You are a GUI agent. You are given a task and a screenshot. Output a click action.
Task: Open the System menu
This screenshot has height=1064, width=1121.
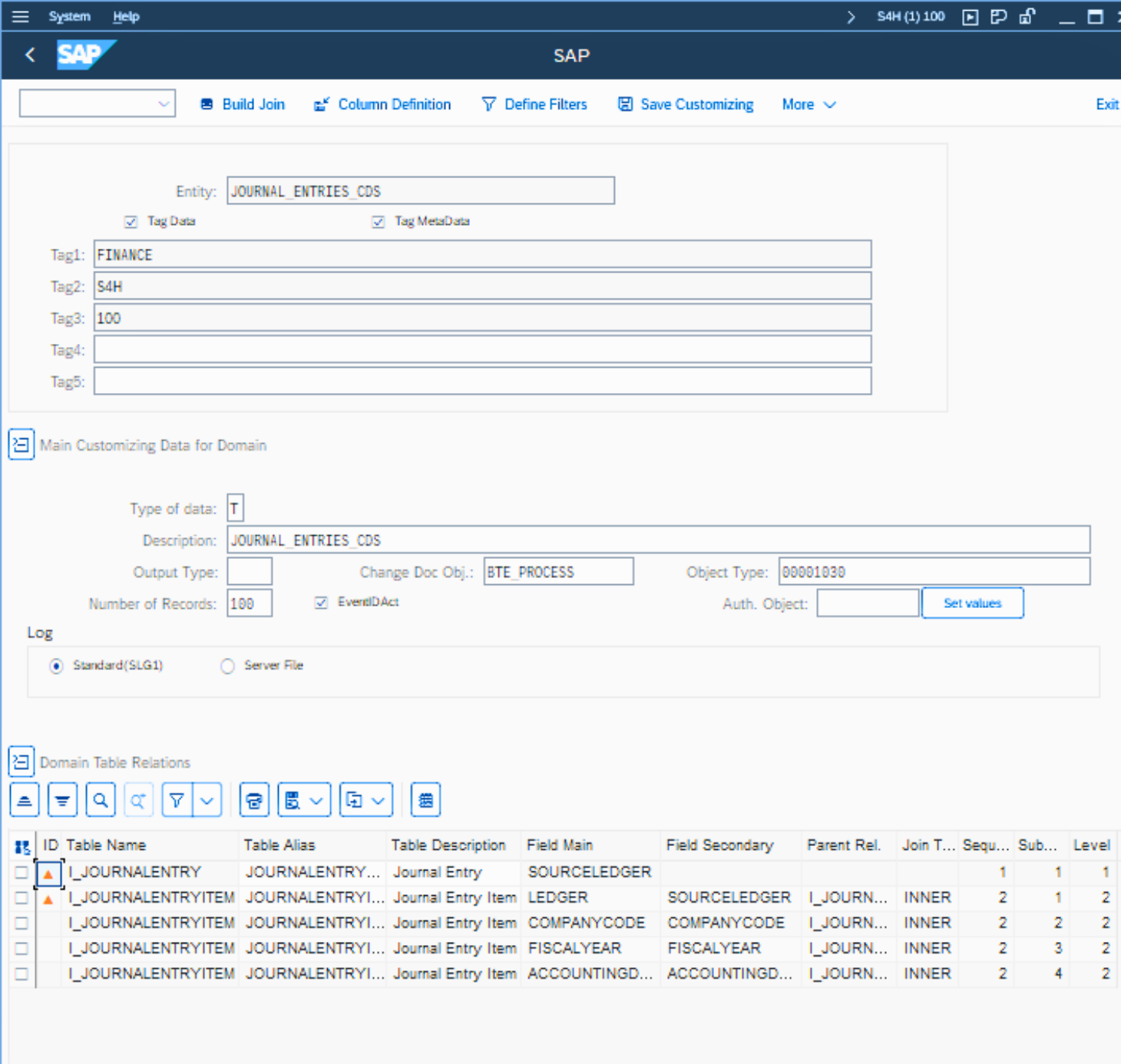click(x=69, y=16)
